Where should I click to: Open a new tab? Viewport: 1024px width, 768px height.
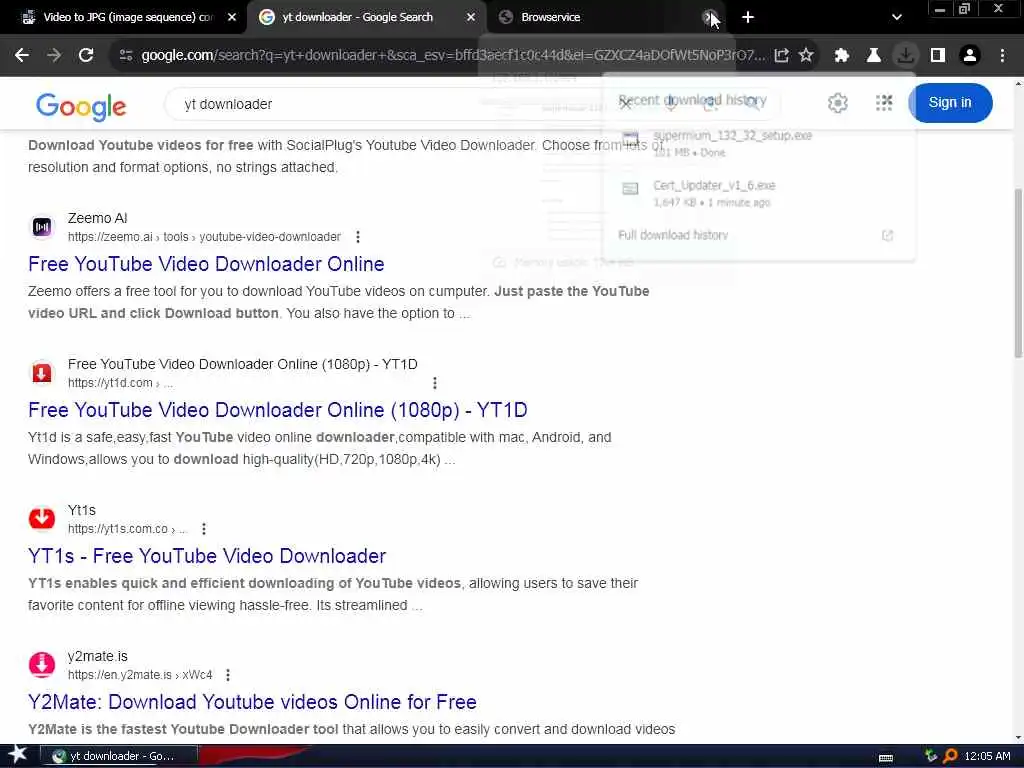pos(748,18)
